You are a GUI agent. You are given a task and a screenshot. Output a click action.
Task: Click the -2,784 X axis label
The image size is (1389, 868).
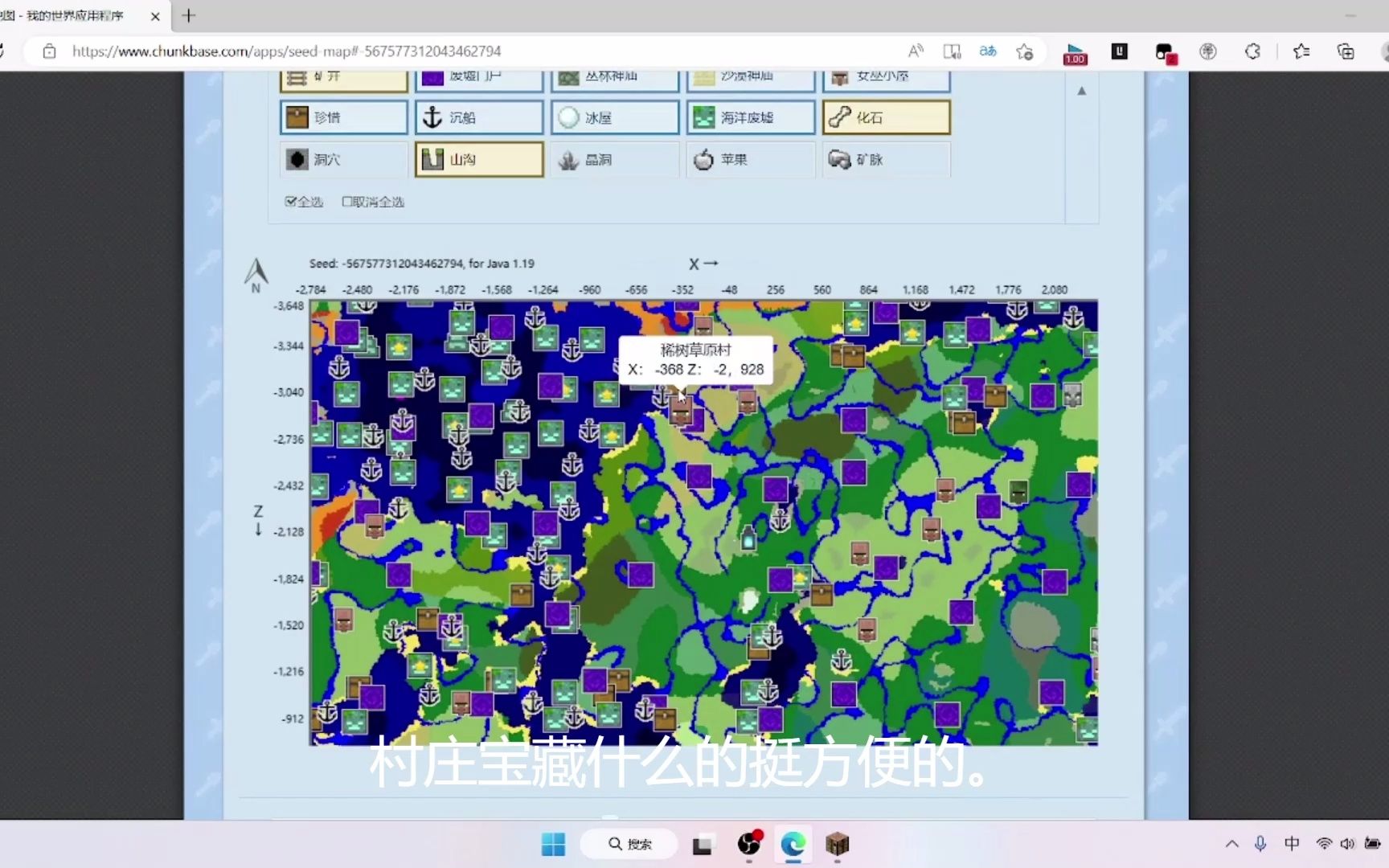coord(310,289)
